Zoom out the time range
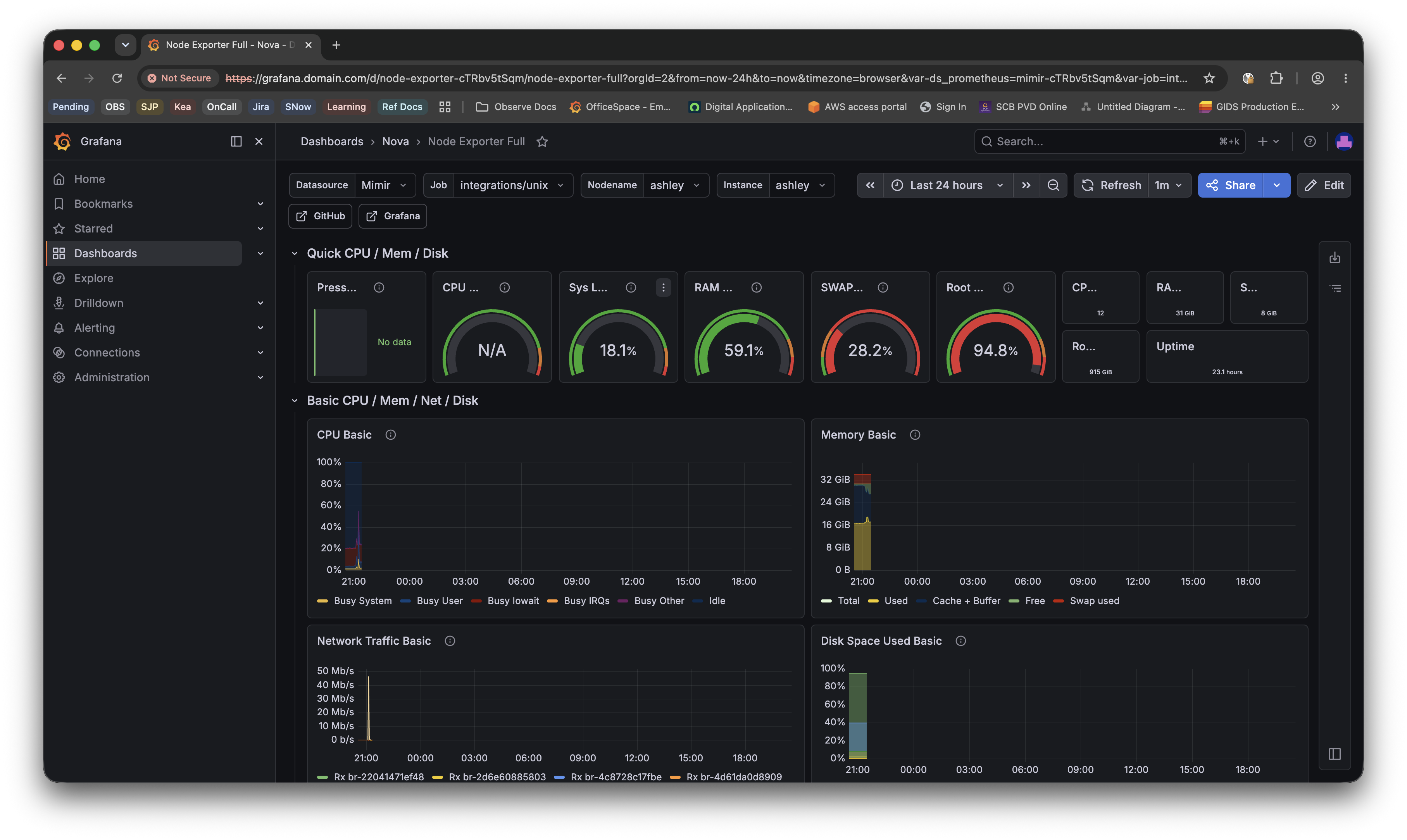This screenshot has width=1407, height=840. [x=1053, y=185]
